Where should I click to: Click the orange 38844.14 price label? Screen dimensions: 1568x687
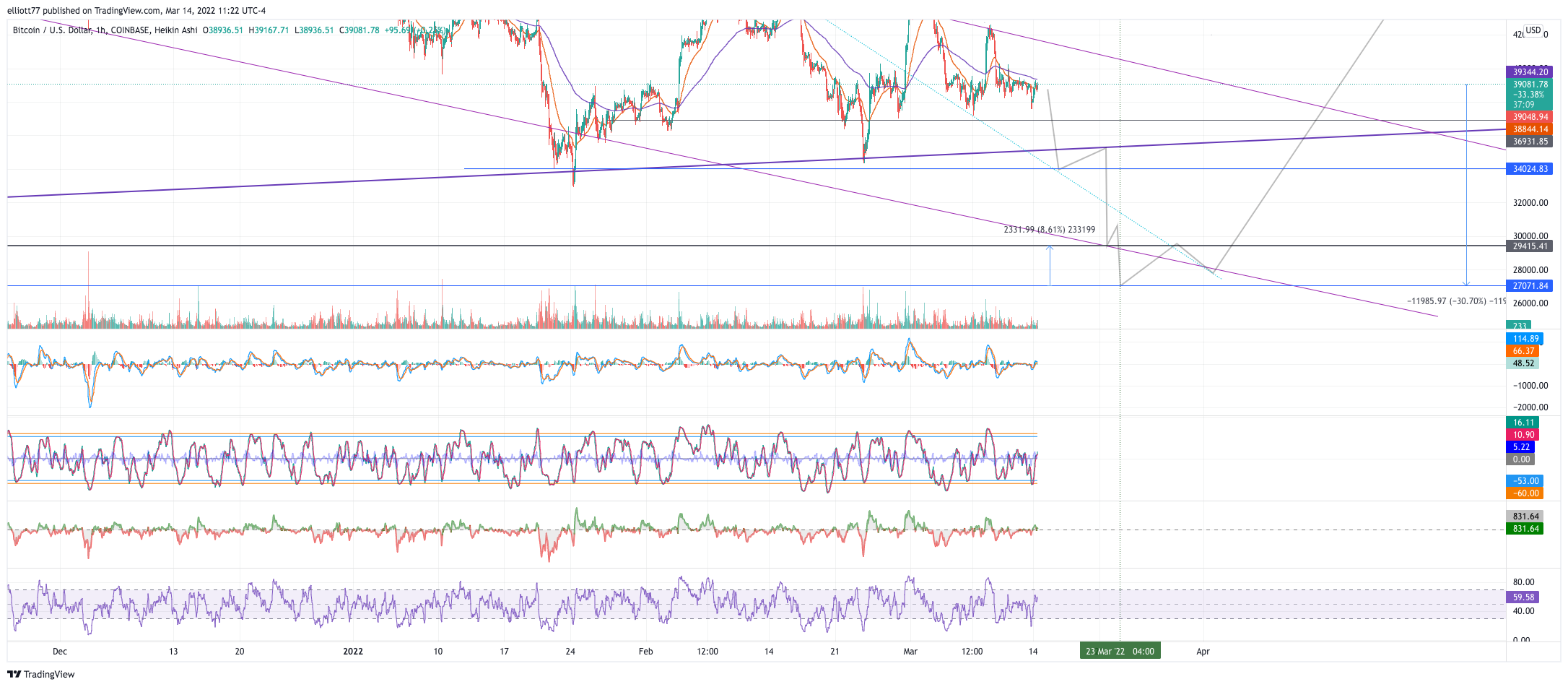pos(1529,129)
